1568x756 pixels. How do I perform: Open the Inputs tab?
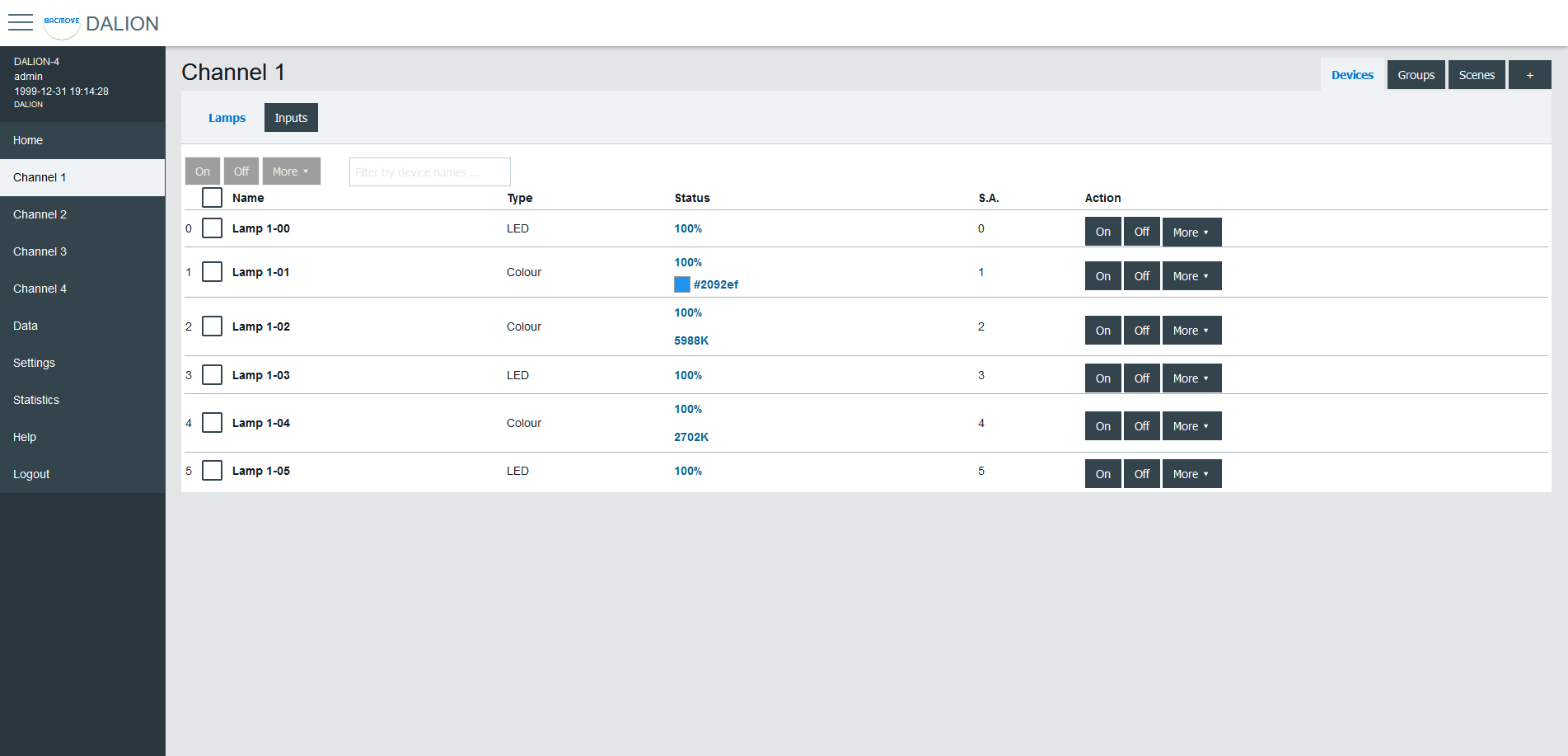coord(291,118)
